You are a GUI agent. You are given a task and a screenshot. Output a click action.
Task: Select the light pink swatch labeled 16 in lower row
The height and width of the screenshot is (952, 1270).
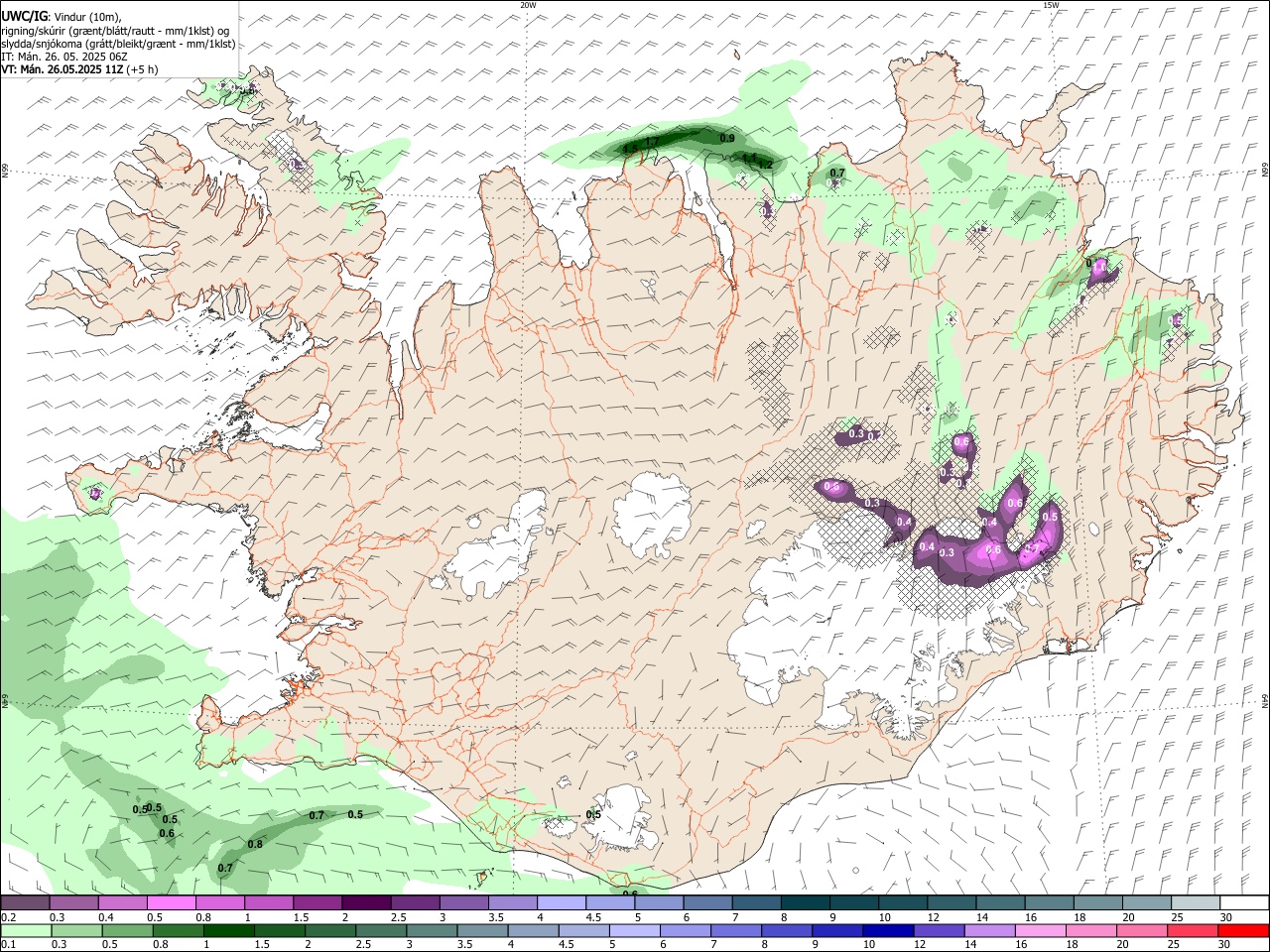(1041, 931)
